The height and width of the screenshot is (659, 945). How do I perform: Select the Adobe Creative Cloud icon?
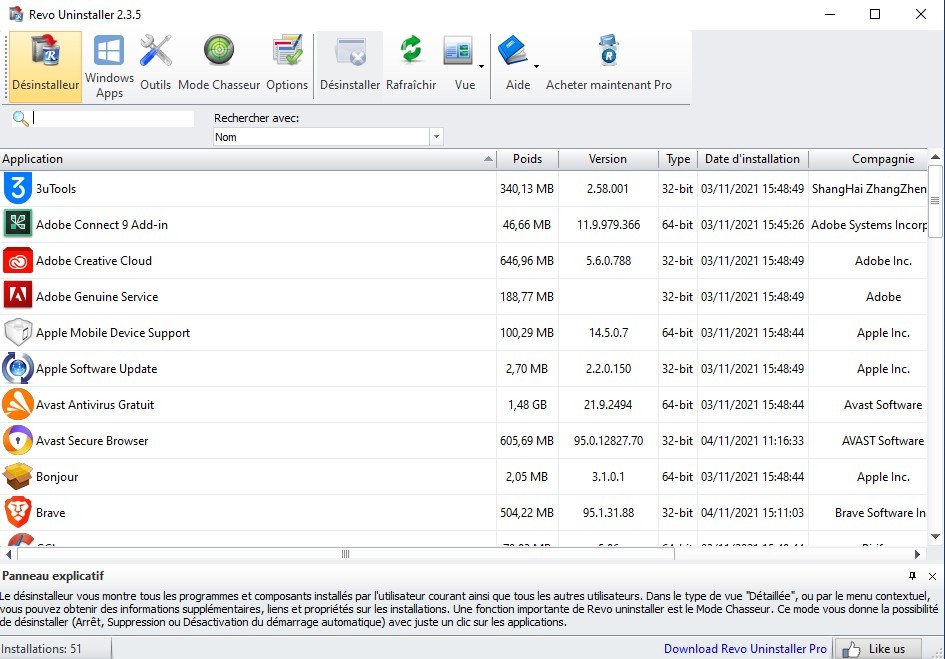(17, 260)
